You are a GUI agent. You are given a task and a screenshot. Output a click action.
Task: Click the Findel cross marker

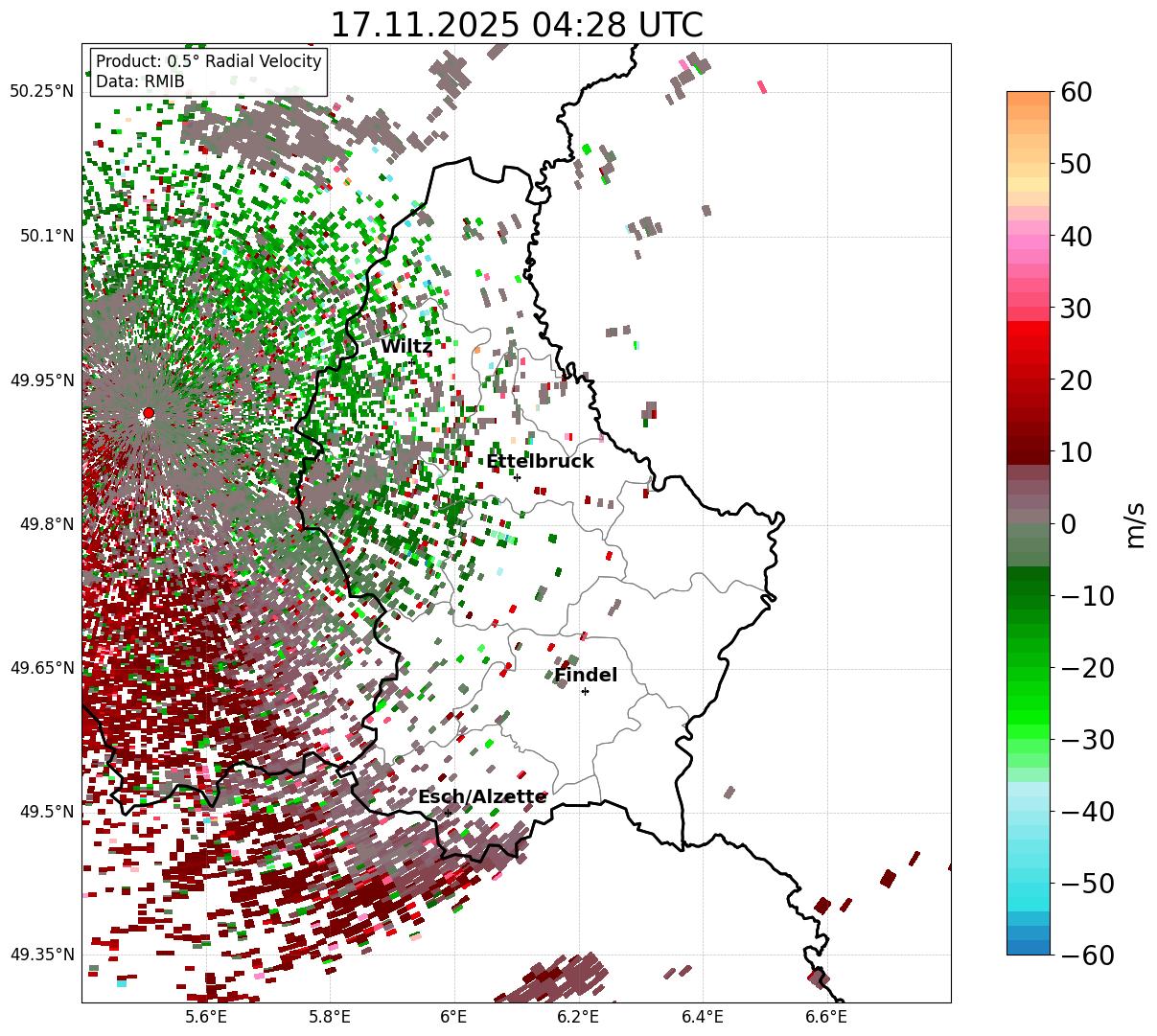tap(585, 691)
